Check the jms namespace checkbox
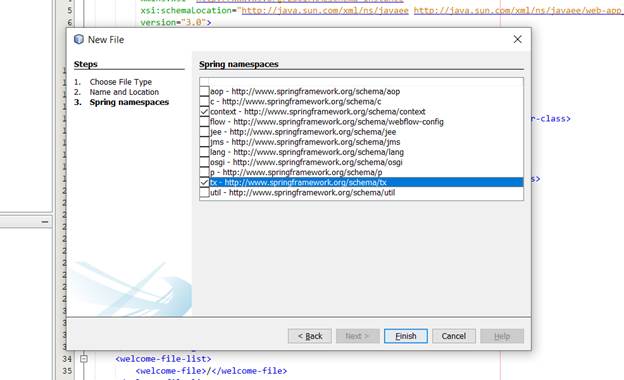 click(204, 142)
